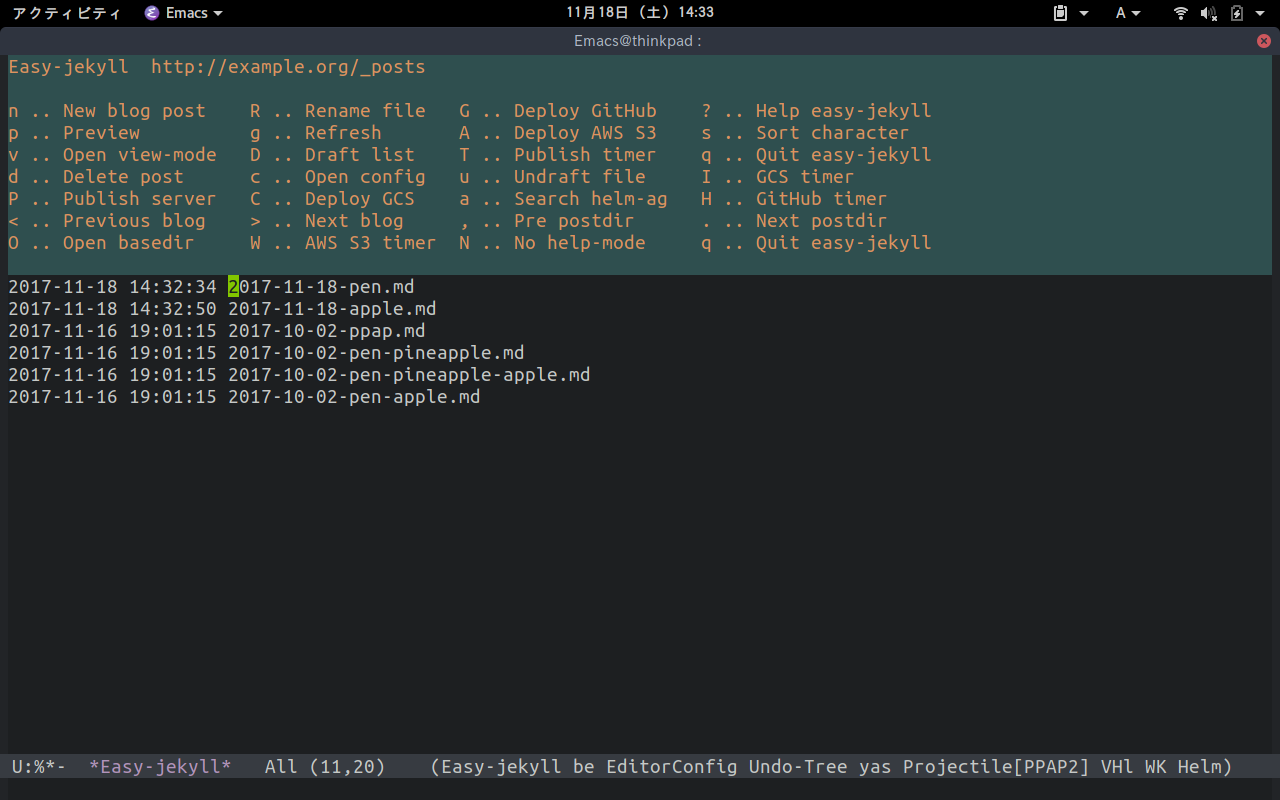Click the http://example.org/_posts URL
Screen dimensions: 1280x800
pos(288,67)
